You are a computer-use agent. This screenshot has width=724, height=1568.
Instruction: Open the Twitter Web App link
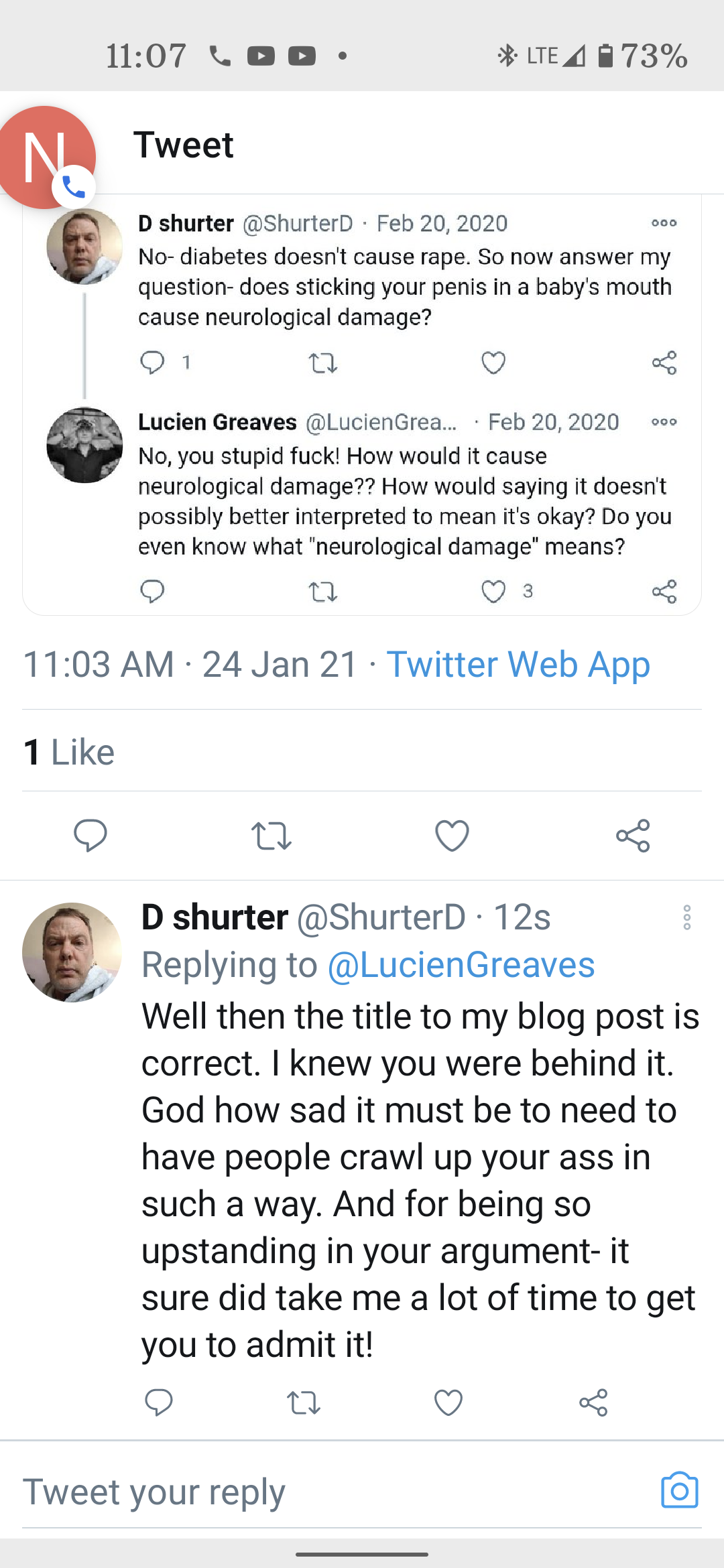point(518,665)
